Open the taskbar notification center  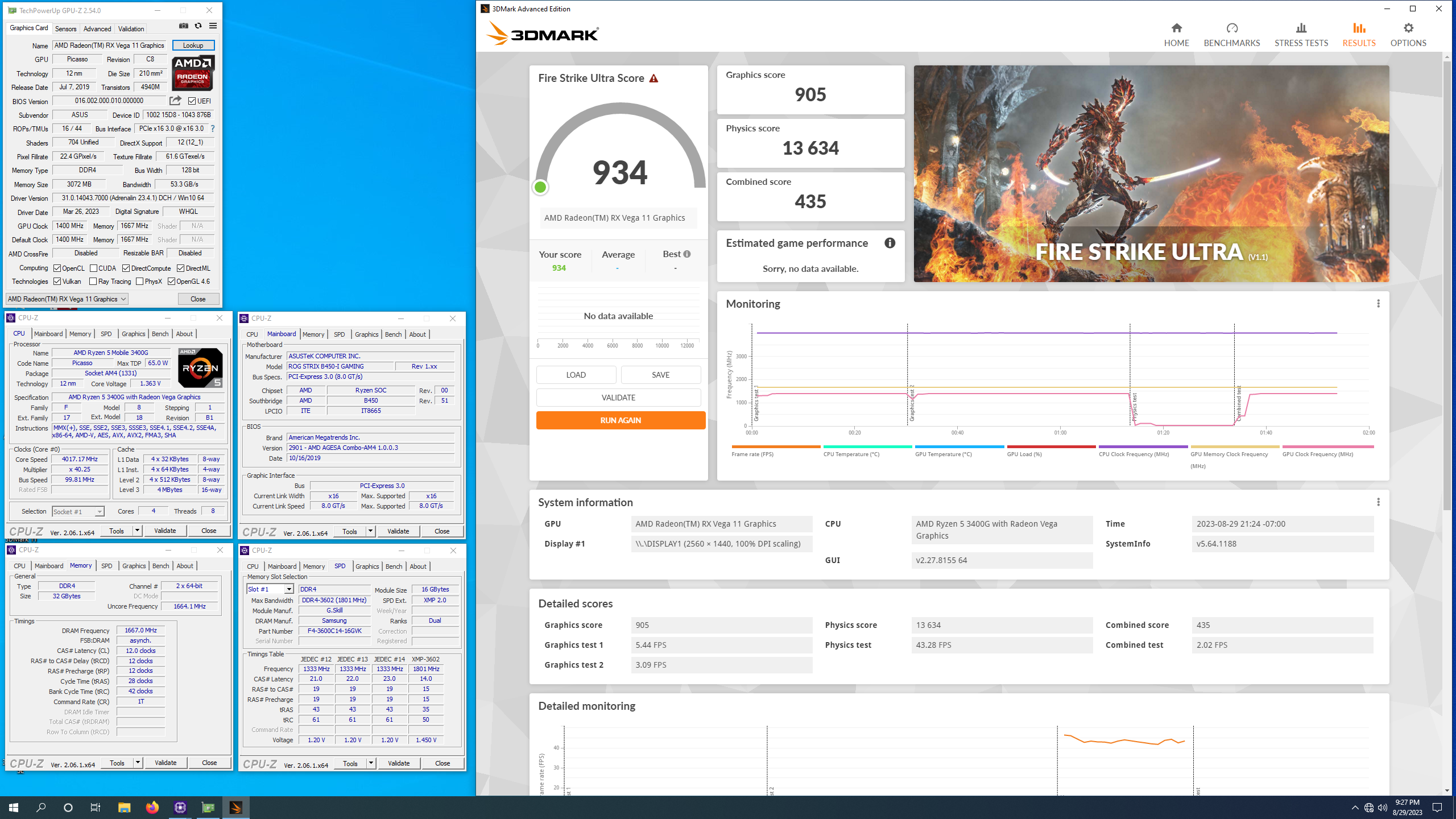(1437, 808)
